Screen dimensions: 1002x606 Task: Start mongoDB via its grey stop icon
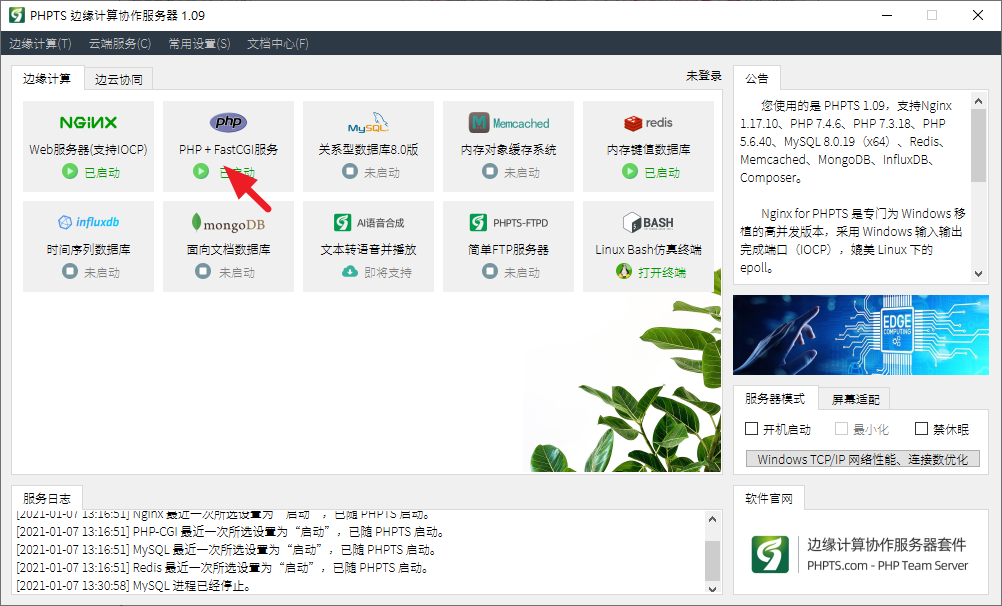click(x=203, y=271)
